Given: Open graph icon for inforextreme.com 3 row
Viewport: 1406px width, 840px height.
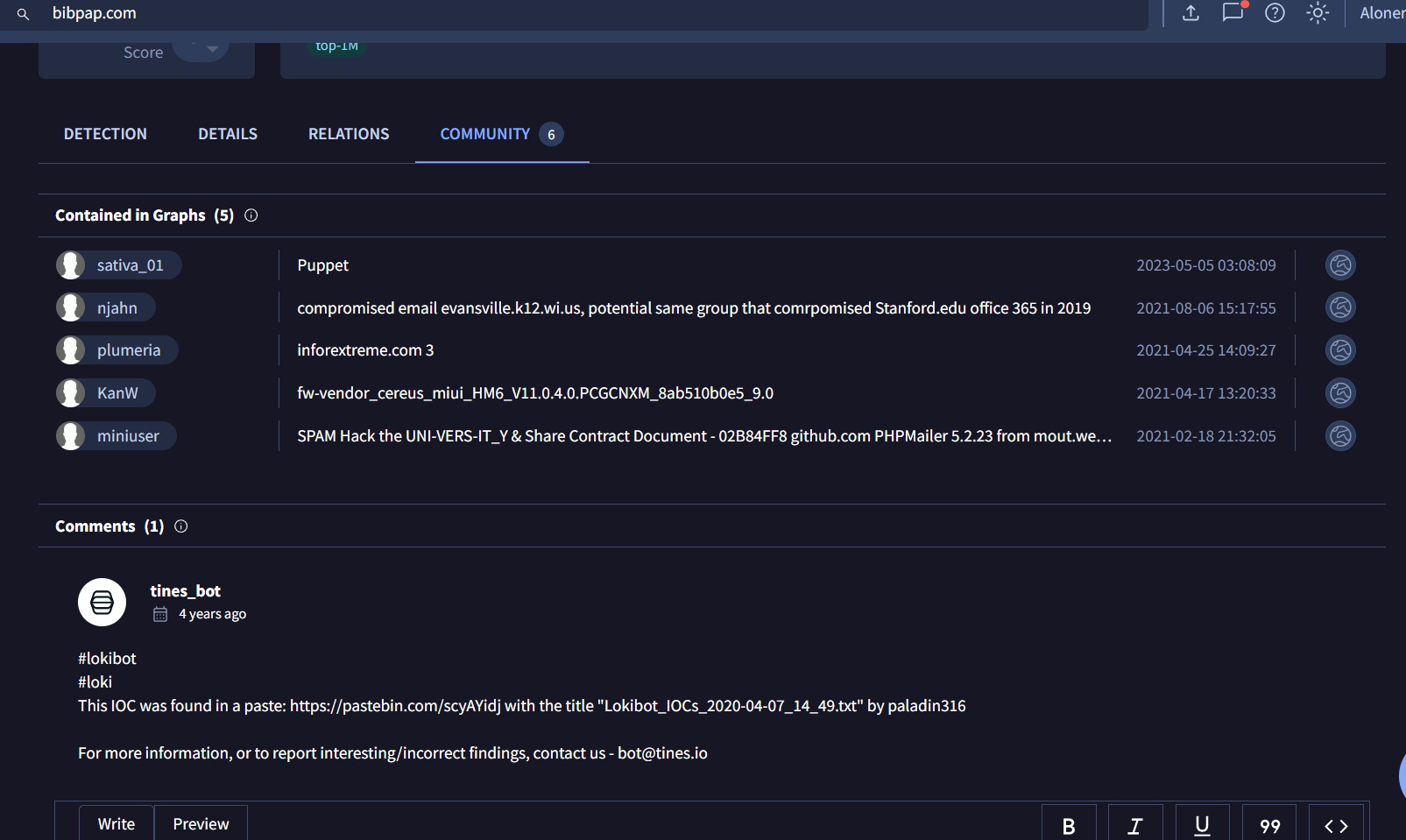Looking at the screenshot, I should pos(1340,350).
